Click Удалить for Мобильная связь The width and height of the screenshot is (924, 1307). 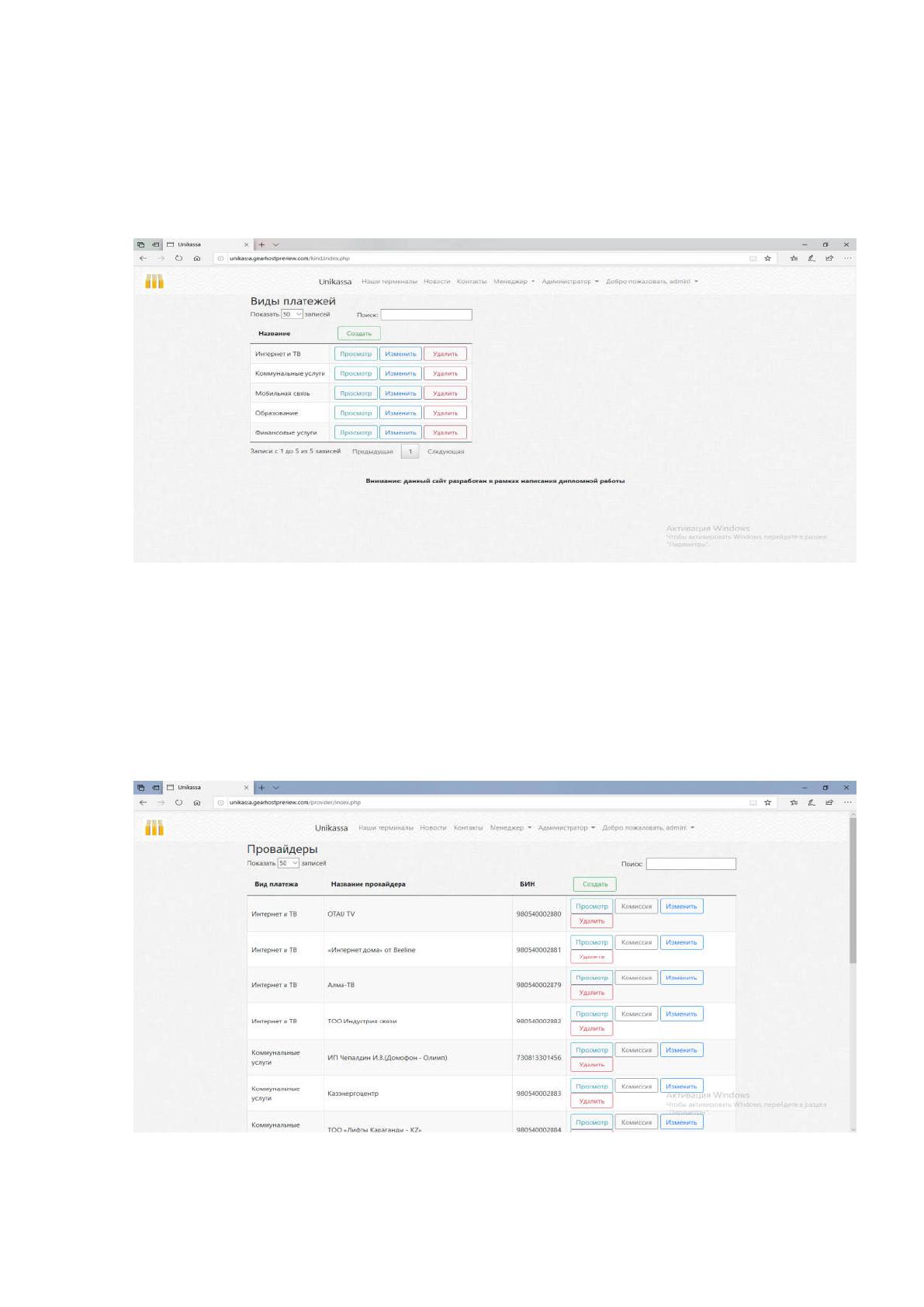point(445,393)
